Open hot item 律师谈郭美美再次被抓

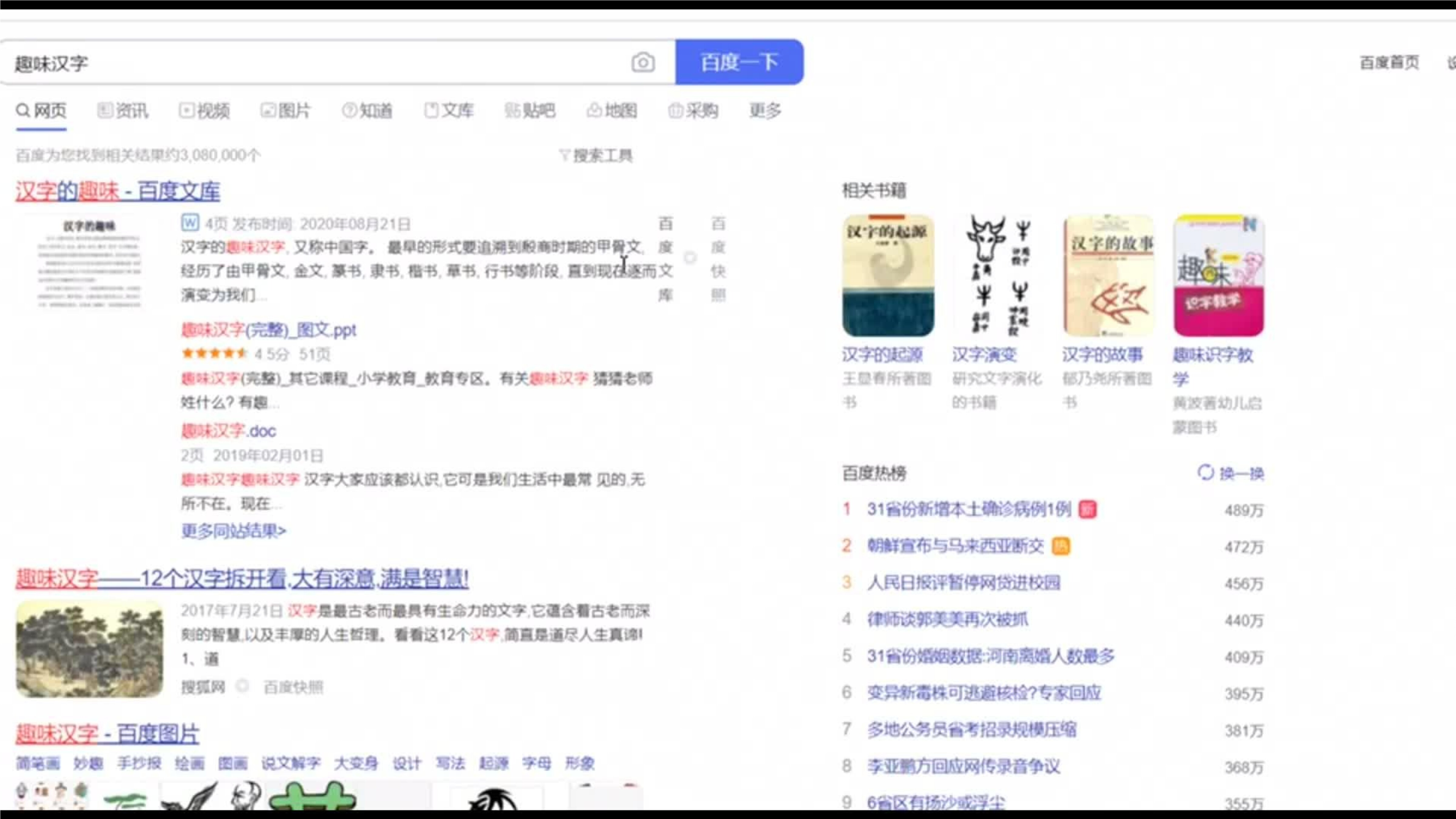948,619
